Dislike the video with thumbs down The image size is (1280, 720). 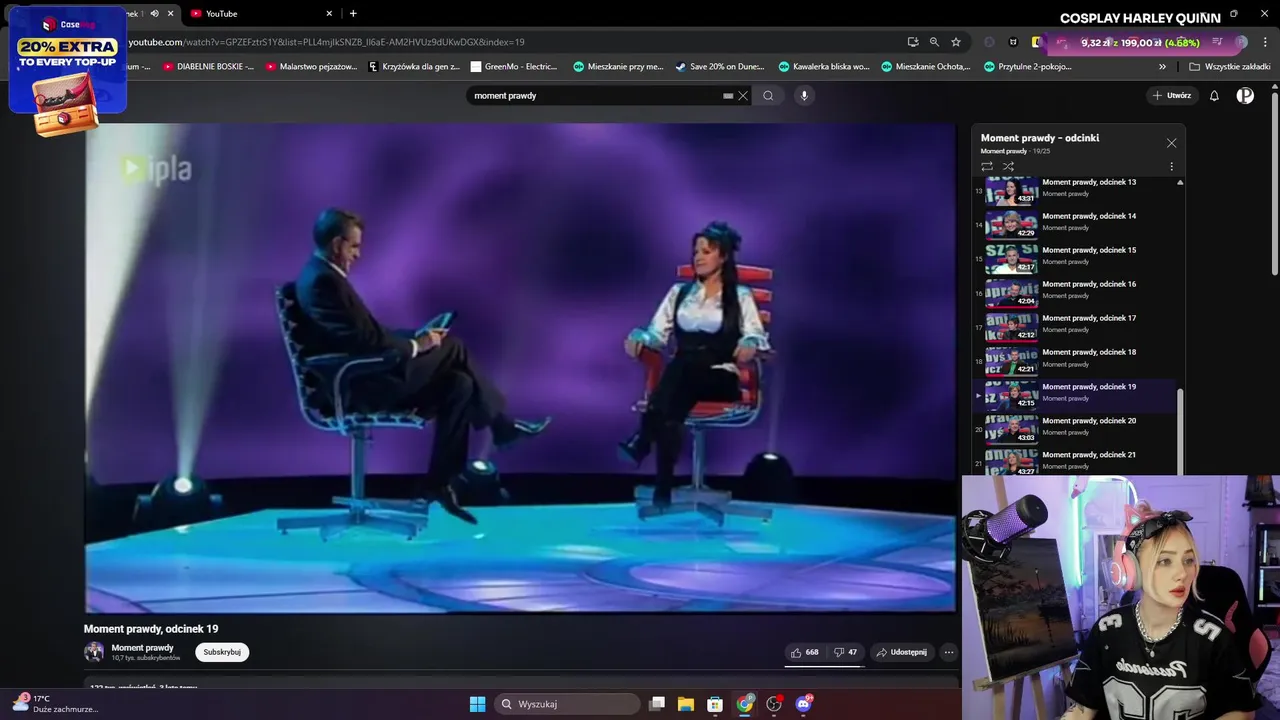(845, 652)
